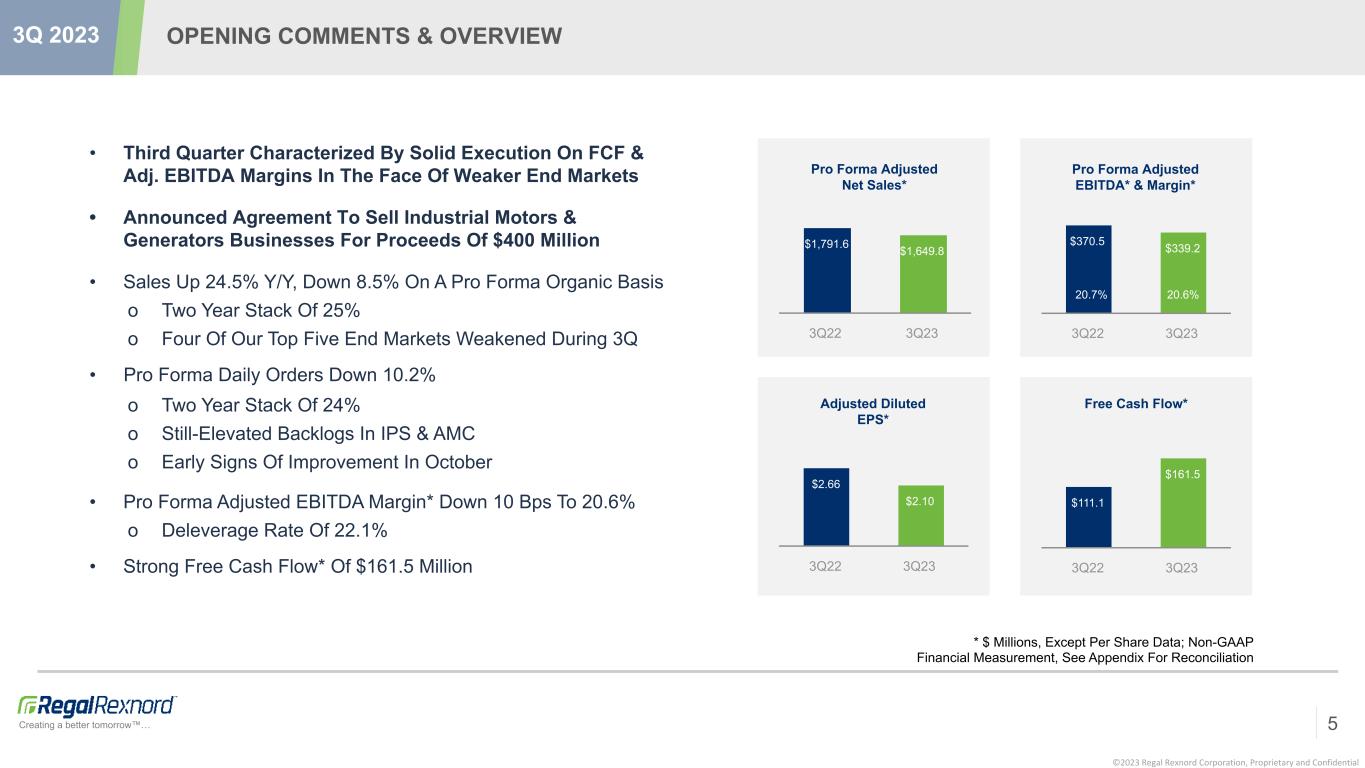The width and height of the screenshot is (1365, 768).
Task: Click the Early Signs Of Improvement In October line
Action: tap(326, 462)
